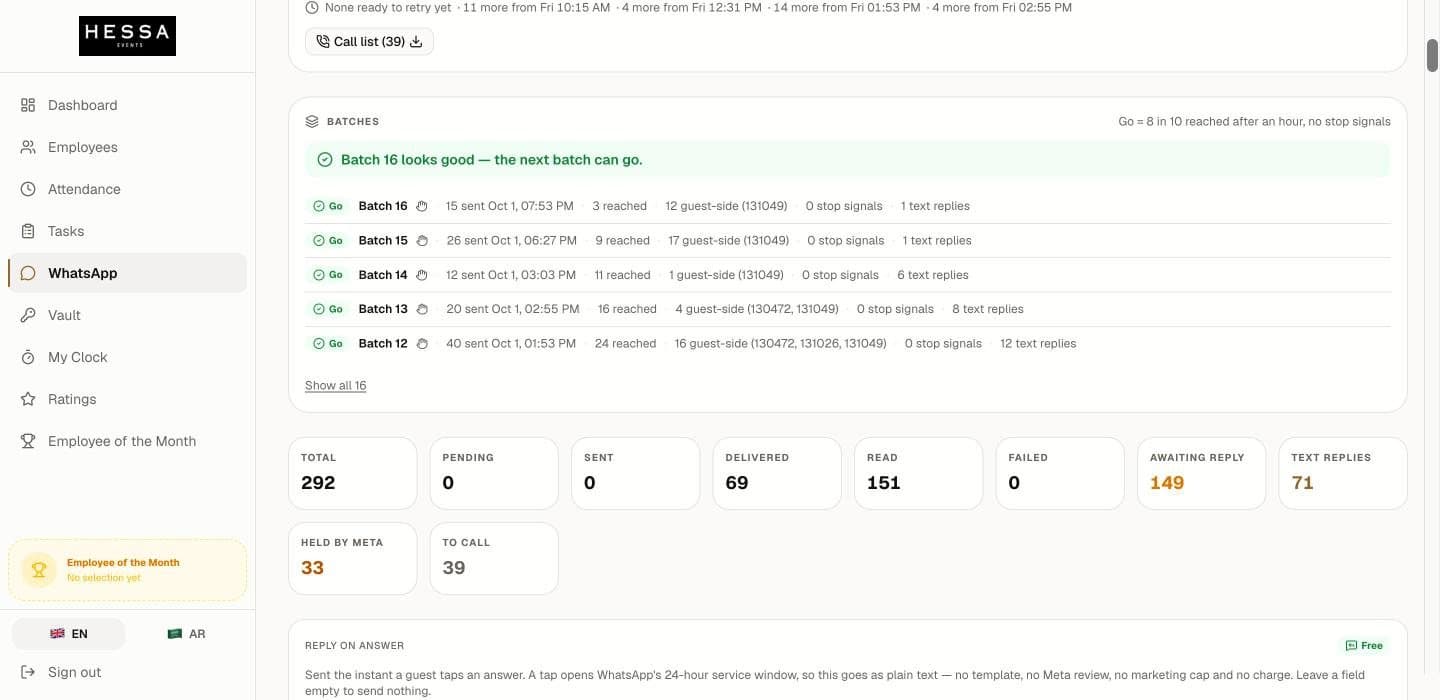Click '17 guest-side (131049)' in Batch 15

[x=728, y=240]
